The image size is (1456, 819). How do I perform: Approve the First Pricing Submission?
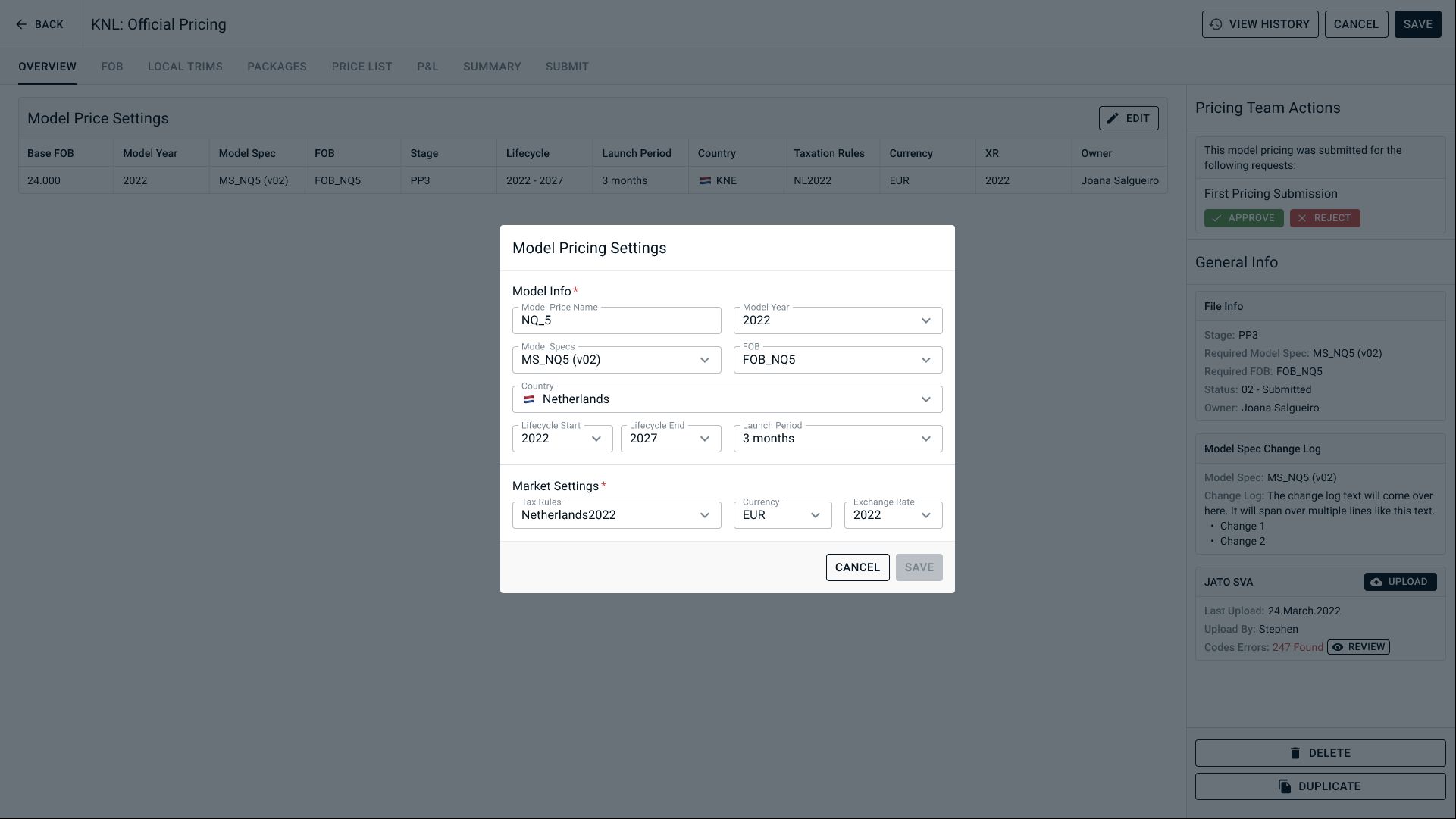1244,218
